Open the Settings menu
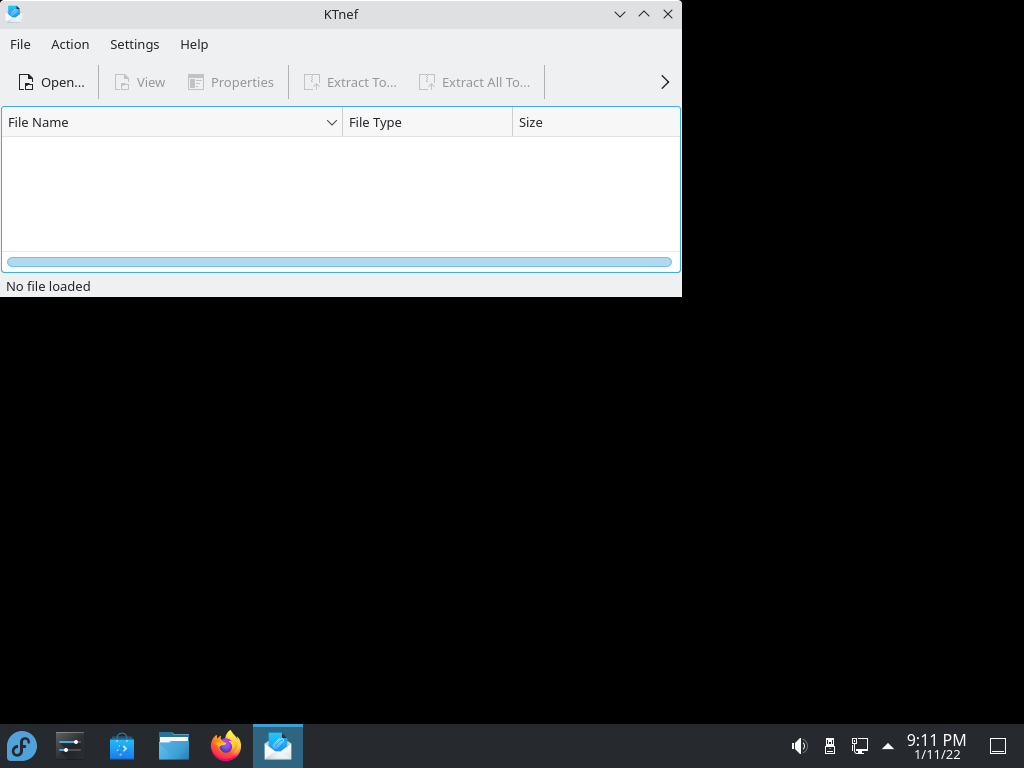1024x768 pixels. pyautogui.click(x=135, y=44)
